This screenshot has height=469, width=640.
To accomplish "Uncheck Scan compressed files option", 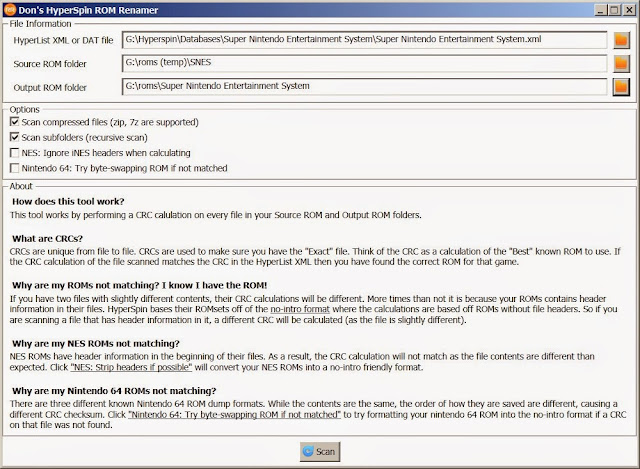I will (15, 122).
